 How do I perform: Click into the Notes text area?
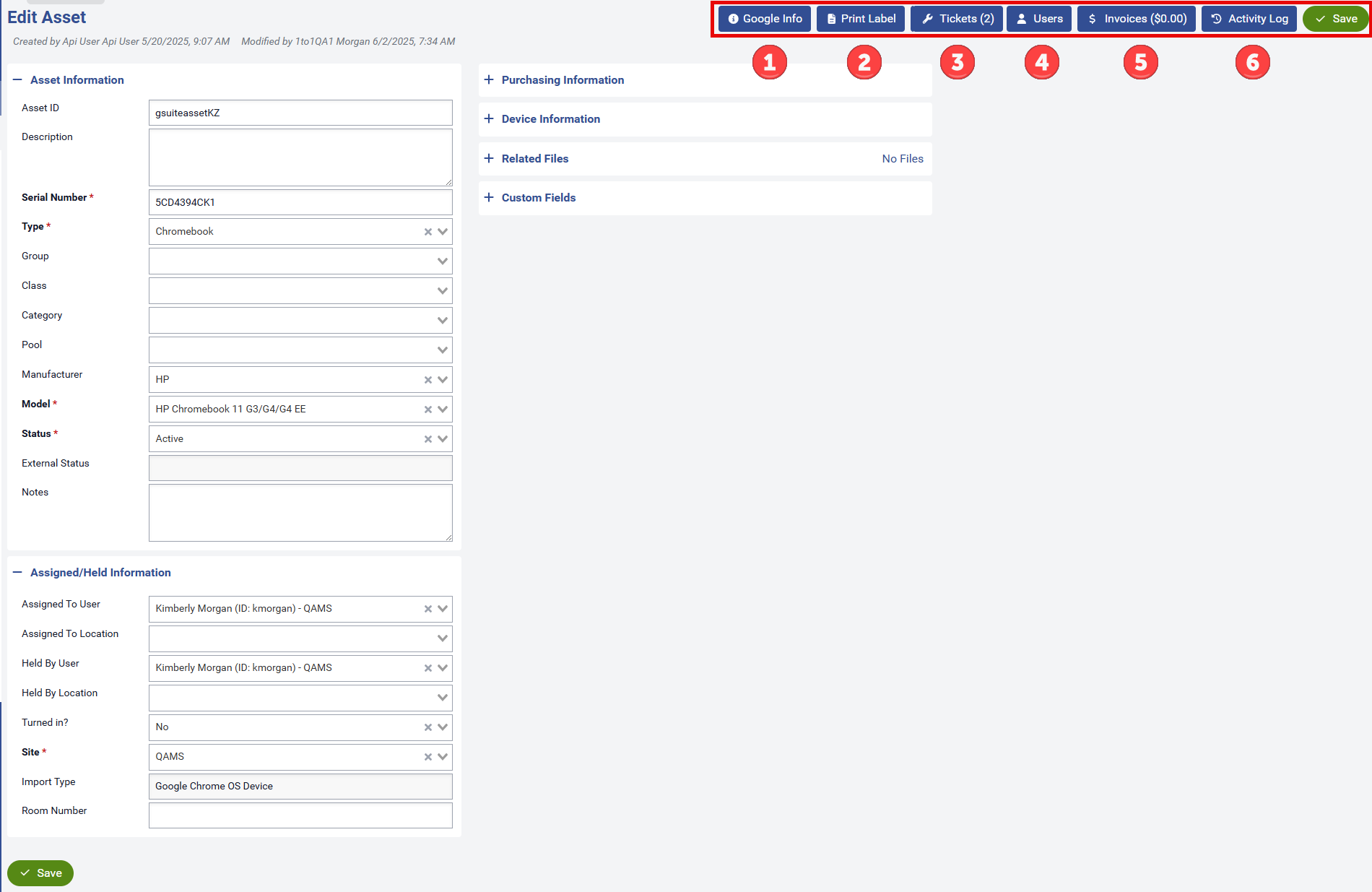[x=300, y=513]
